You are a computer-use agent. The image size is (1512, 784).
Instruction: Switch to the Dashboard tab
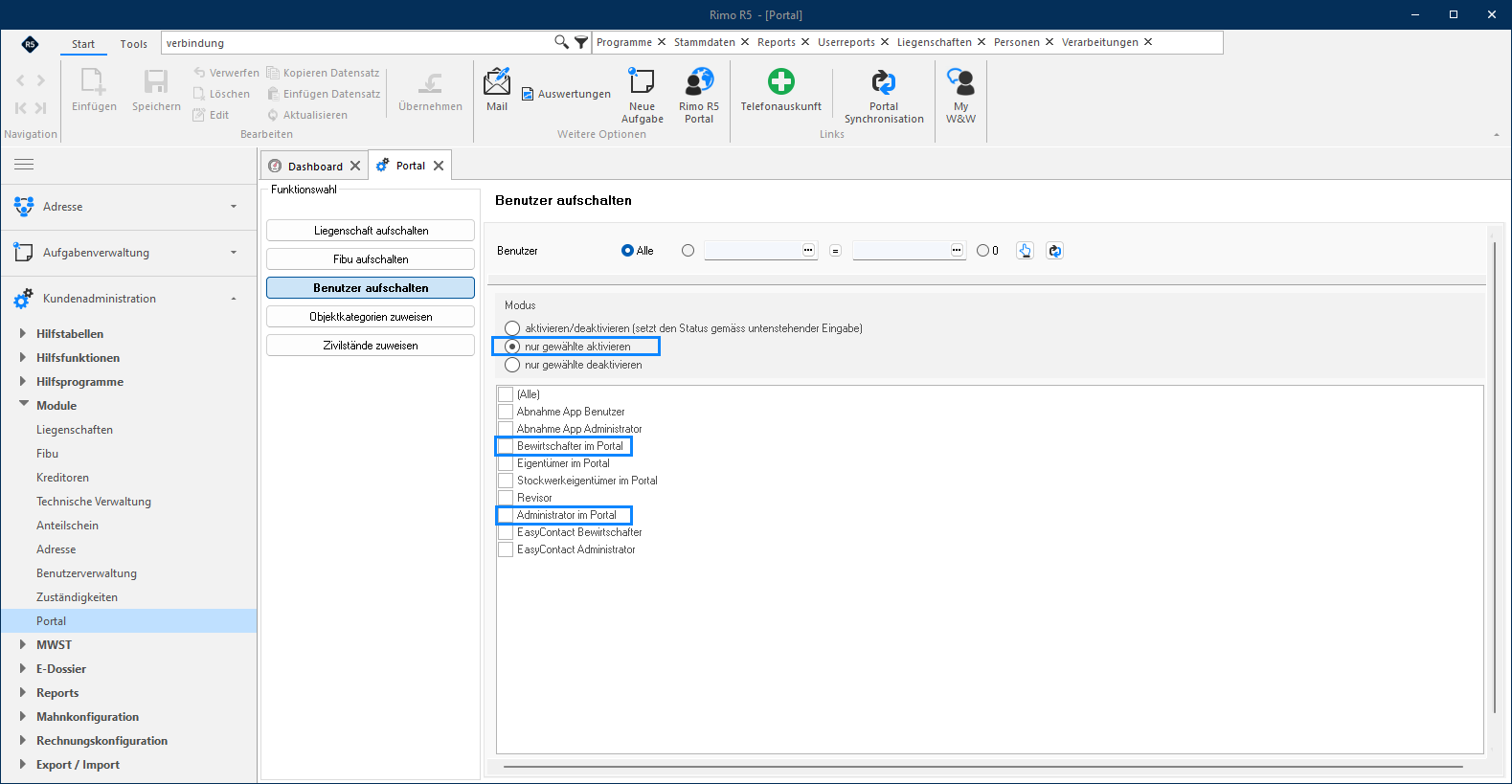click(315, 166)
